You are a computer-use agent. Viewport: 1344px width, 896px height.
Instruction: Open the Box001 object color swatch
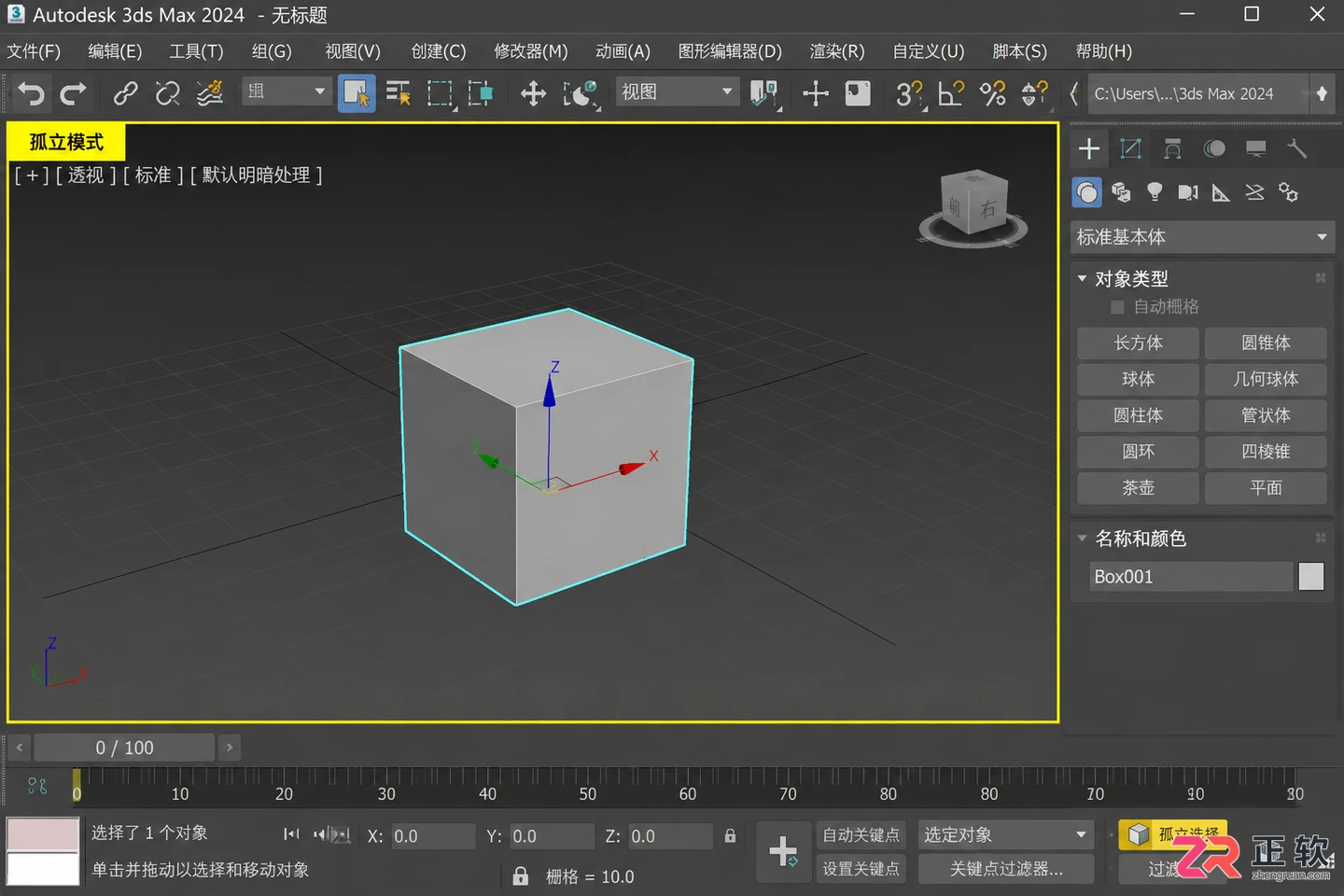1310,577
